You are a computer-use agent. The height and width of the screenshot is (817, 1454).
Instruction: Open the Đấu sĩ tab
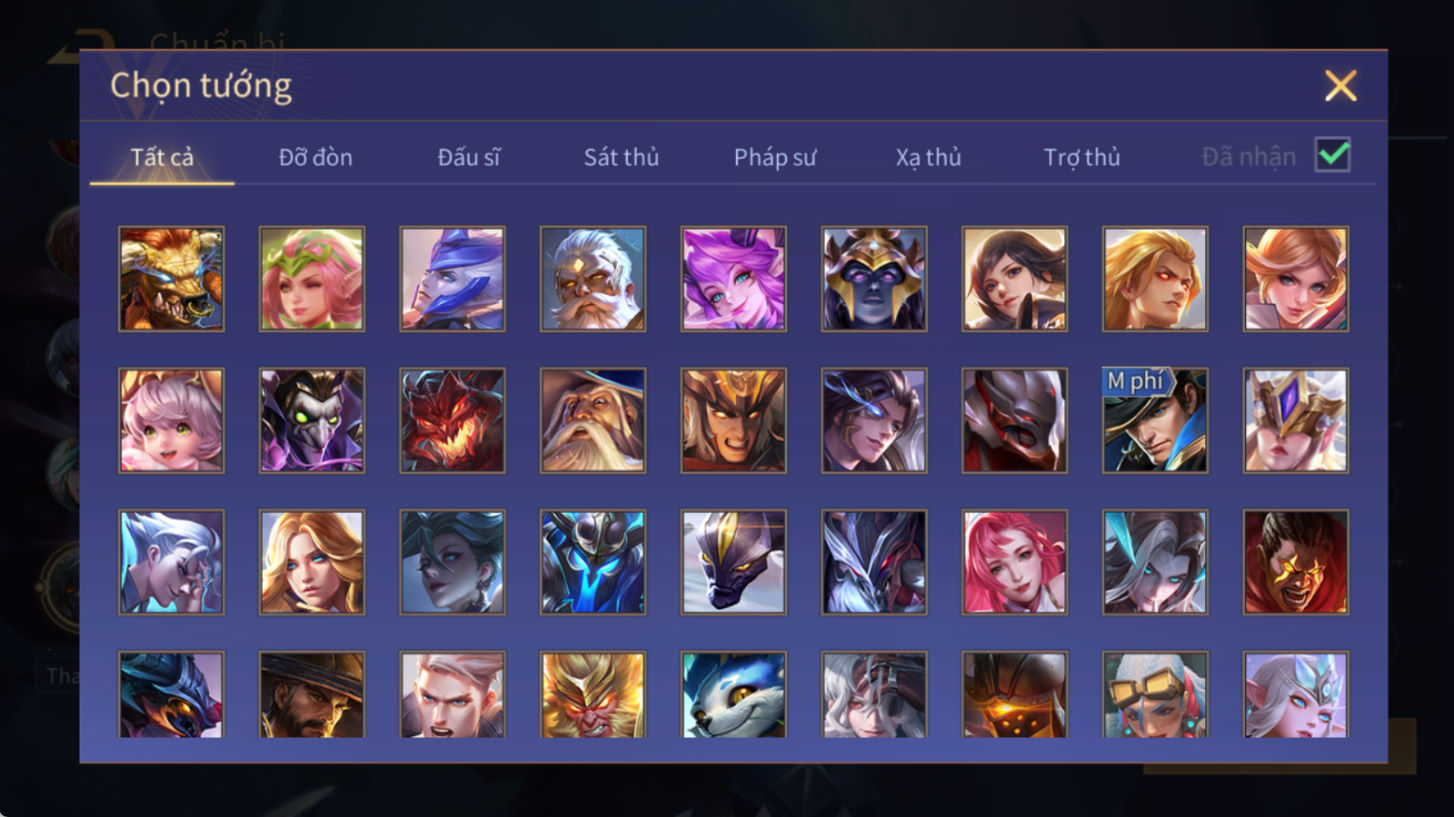pos(468,157)
